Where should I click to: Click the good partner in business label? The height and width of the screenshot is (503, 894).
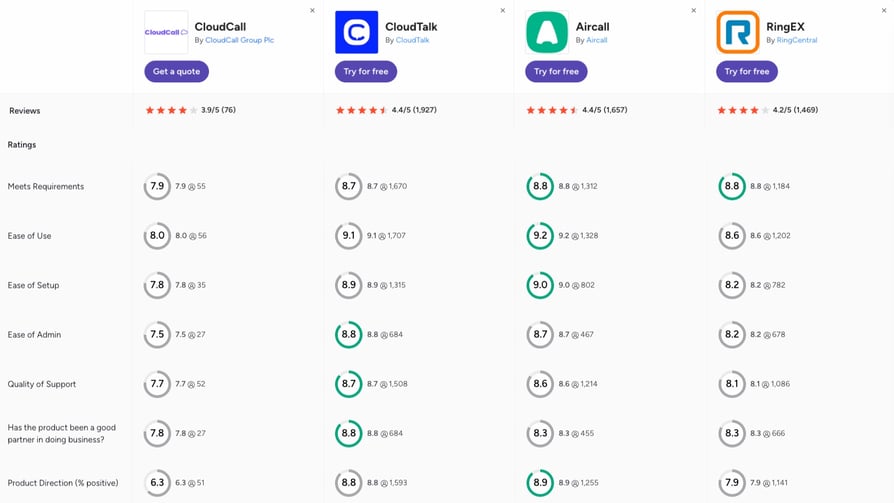(62, 433)
